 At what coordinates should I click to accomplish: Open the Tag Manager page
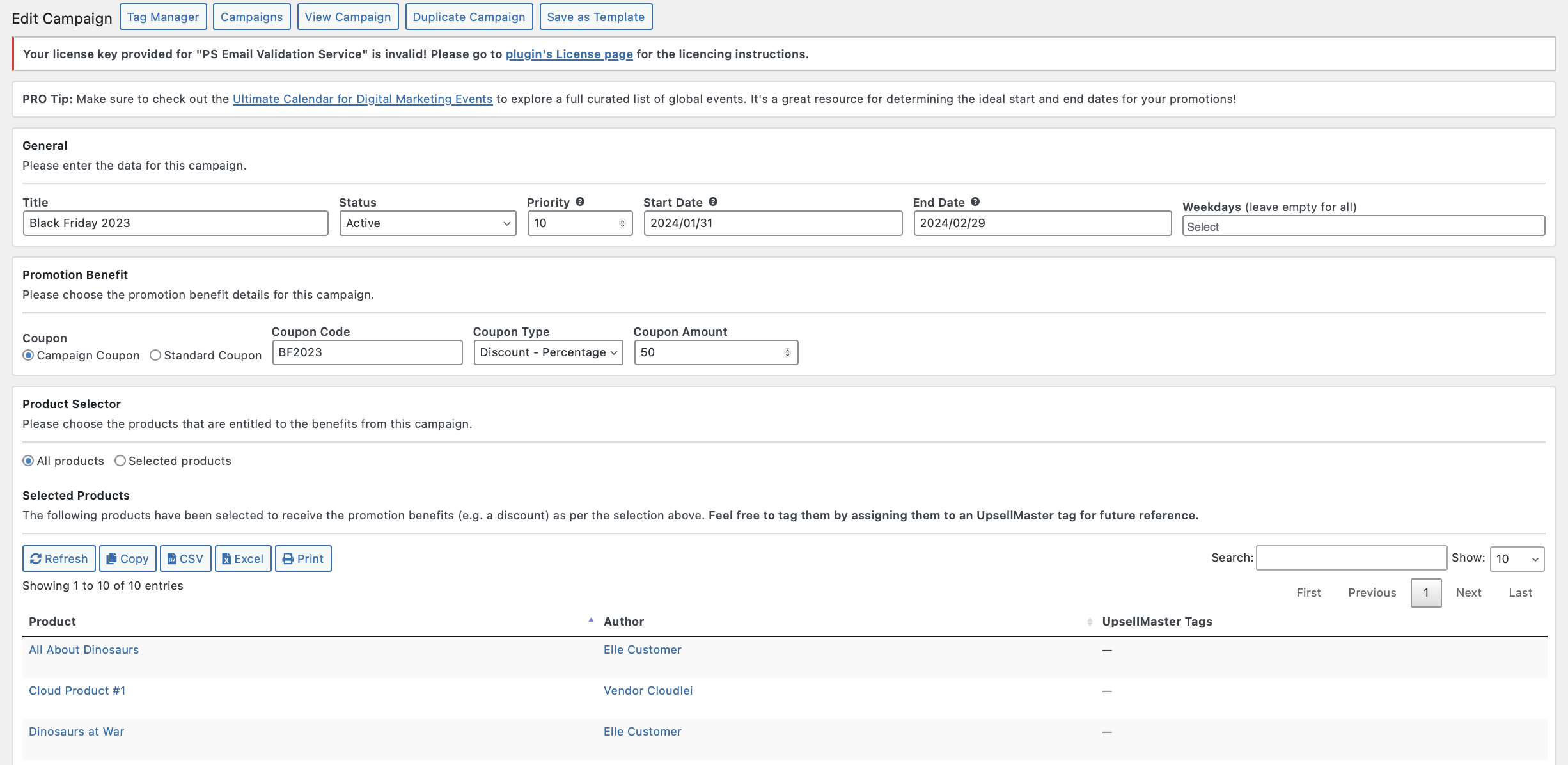pyautogui.click(x=163, y=17)
